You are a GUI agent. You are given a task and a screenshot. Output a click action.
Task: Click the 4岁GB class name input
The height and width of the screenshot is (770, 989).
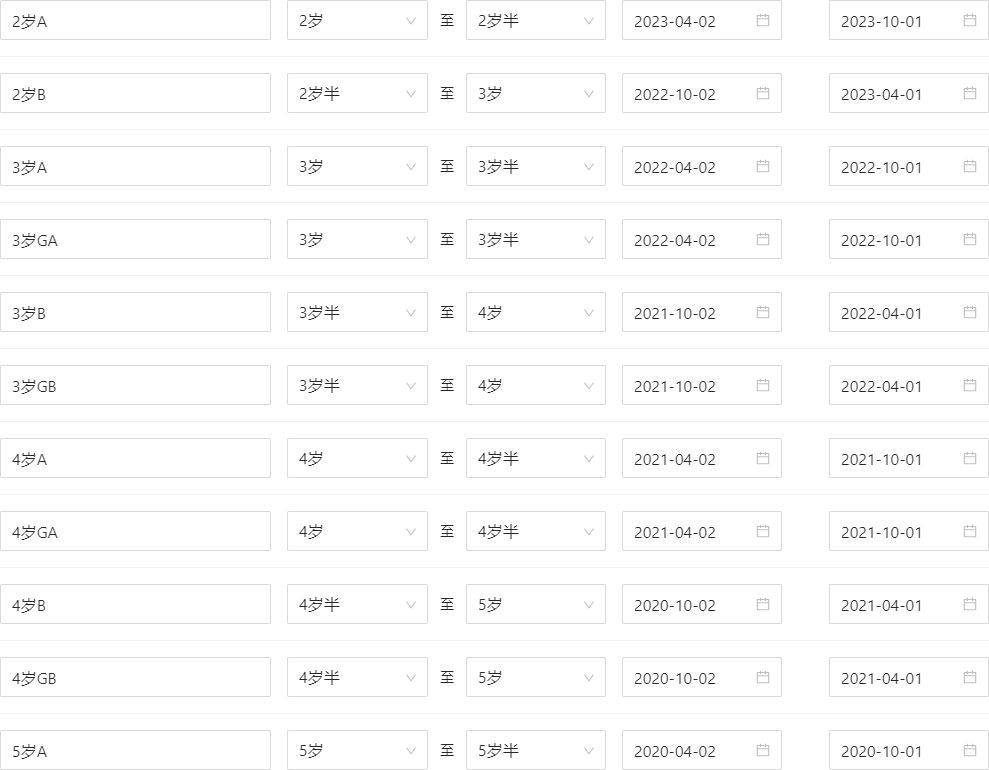(135, 677)
